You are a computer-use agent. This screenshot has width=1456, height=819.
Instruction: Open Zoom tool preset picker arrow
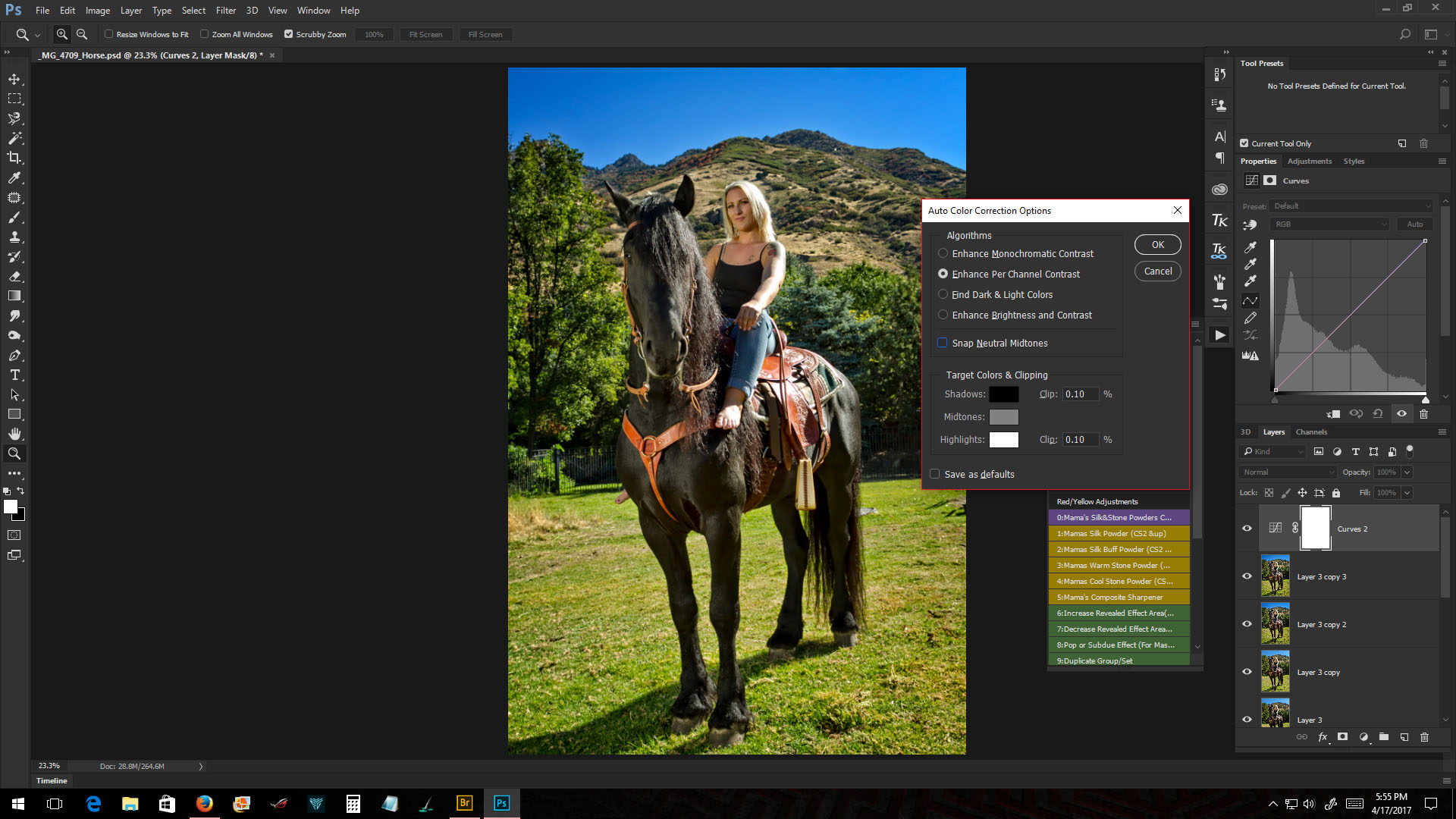click(x=37, y=35)
